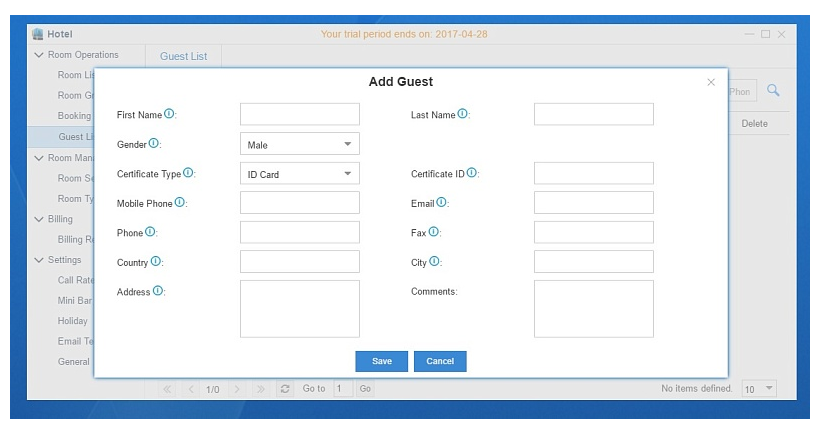Image resolution: width=822 pixels, height=432 pixels.
Task: Switch to the Guest List tab
Action: (184, 56)
